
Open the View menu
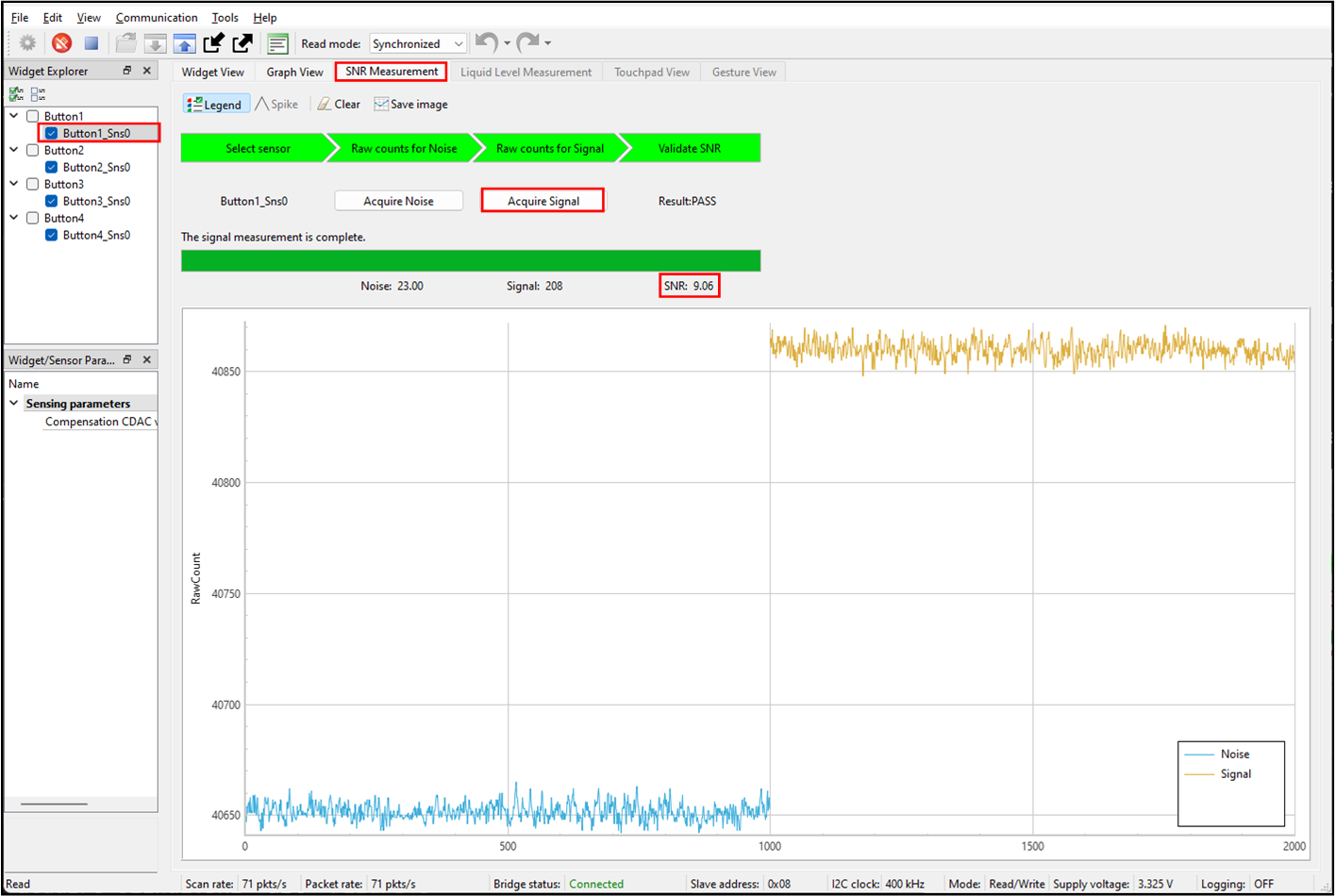click(x=89, y=17)
